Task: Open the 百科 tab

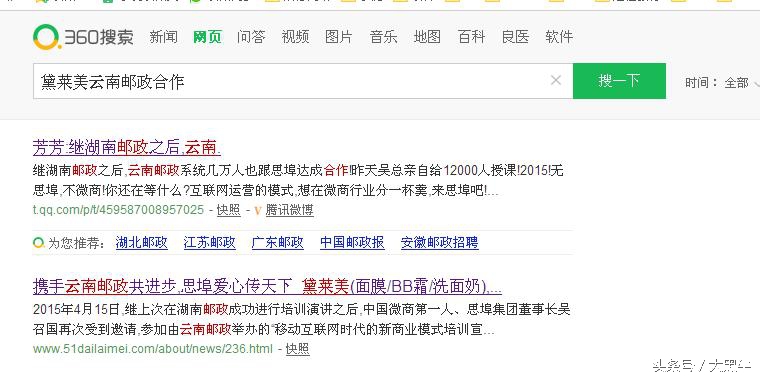Action: click(471, 37)
